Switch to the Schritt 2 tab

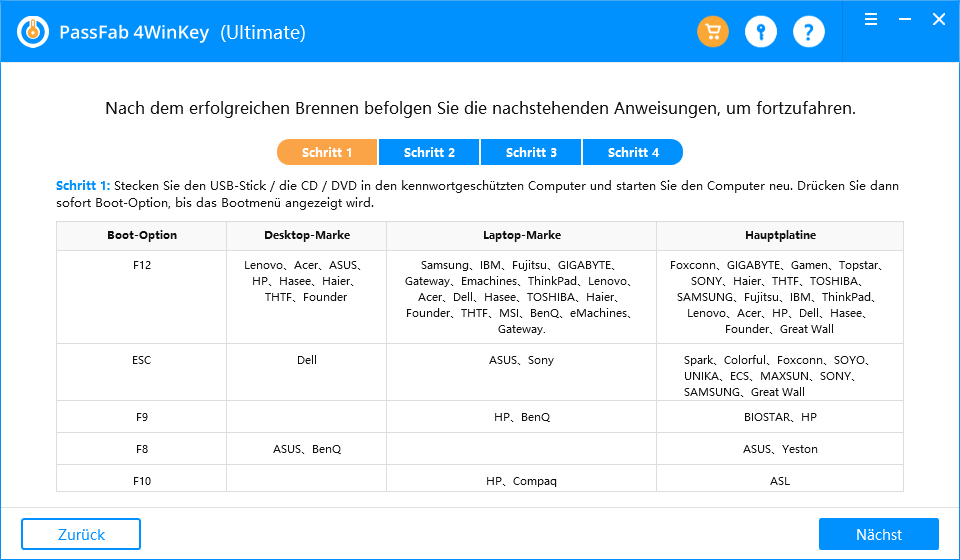click(x=429, y=152)
